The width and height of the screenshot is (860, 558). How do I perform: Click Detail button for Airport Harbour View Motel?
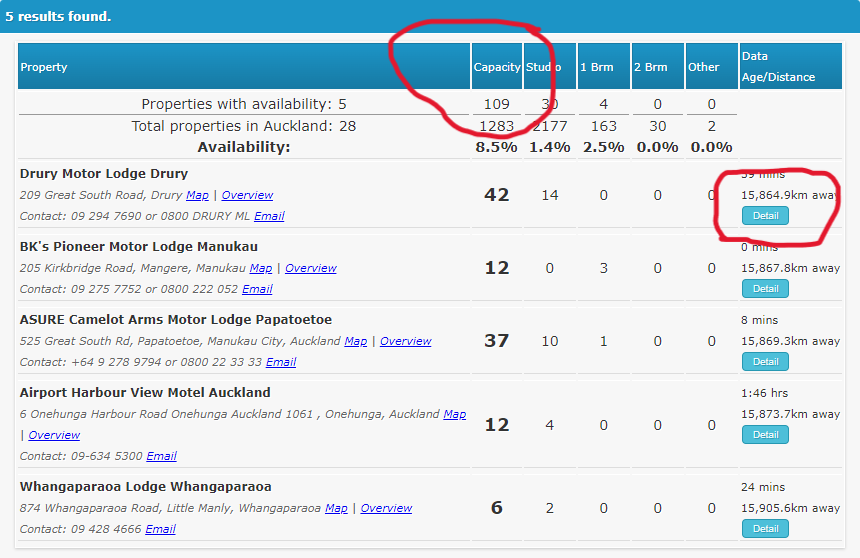point(765,435)
